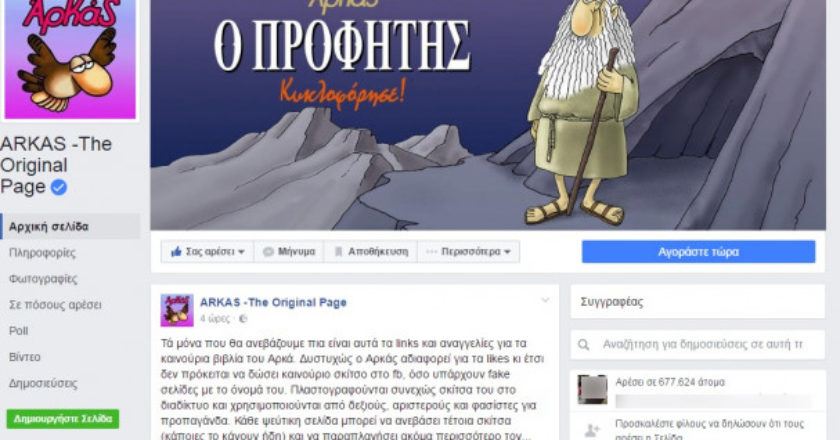Image resolution: width=840 pixels, height=440 pixels.
Task: Click the blue verified badge beside page name
Action: click(x=59, y=187)
